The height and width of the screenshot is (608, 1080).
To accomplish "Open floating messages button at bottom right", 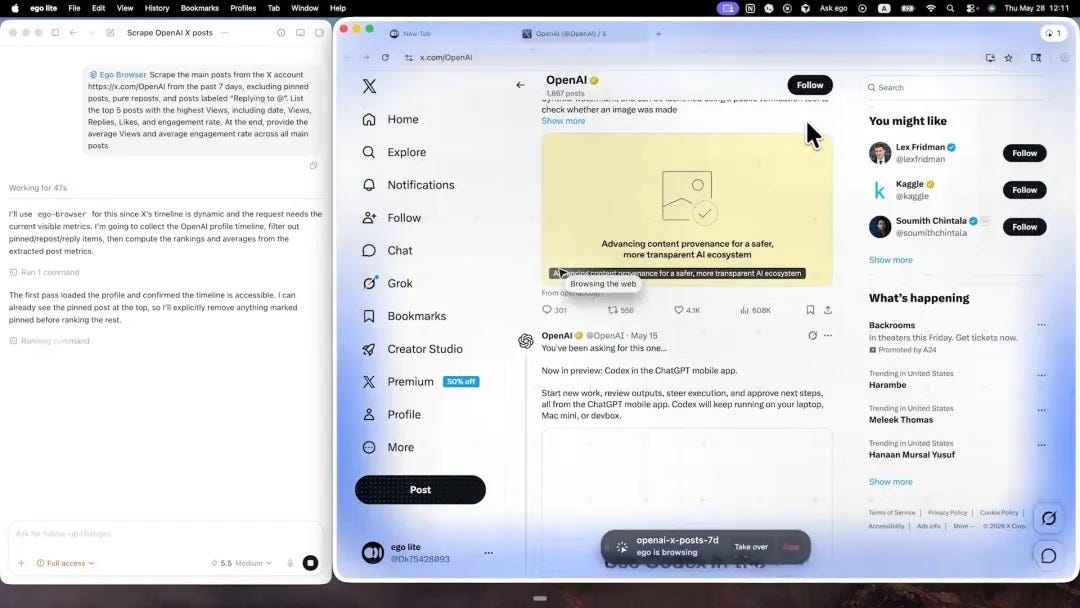I will (x=1048, y=556).
